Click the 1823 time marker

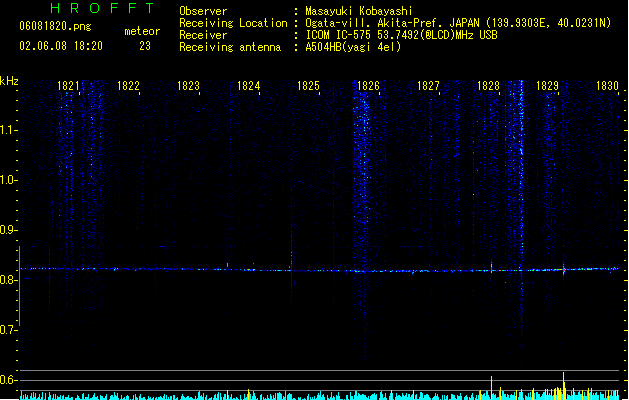[189, 86]
